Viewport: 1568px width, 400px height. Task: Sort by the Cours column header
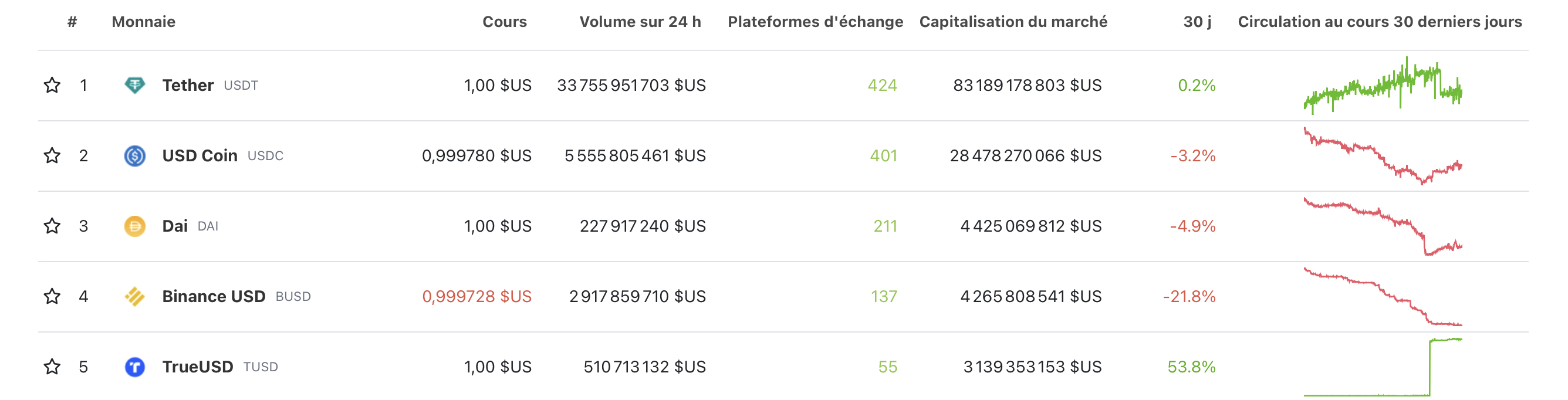[505, 22]
